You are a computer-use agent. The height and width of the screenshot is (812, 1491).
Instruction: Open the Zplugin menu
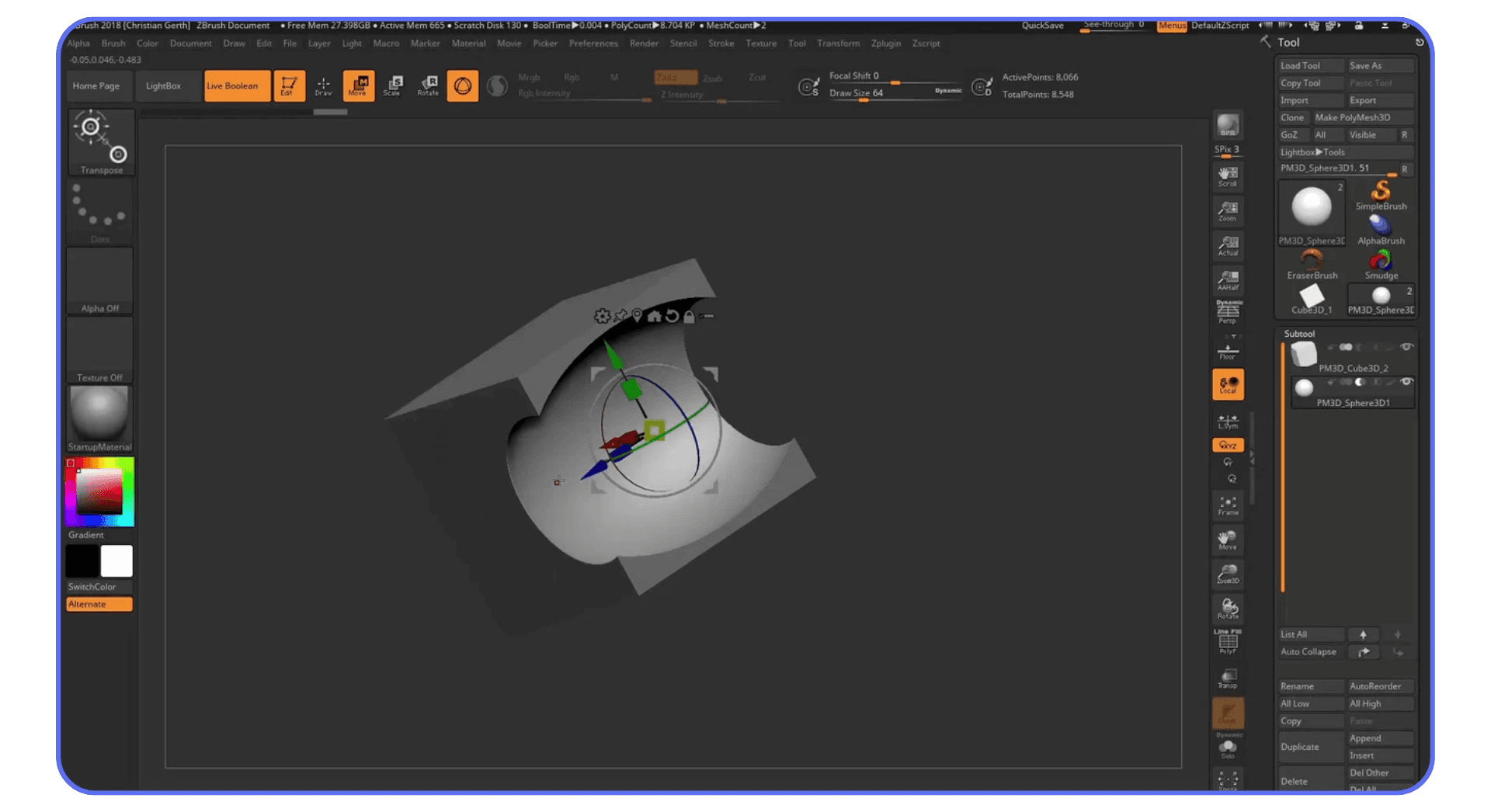pos(886,43)
